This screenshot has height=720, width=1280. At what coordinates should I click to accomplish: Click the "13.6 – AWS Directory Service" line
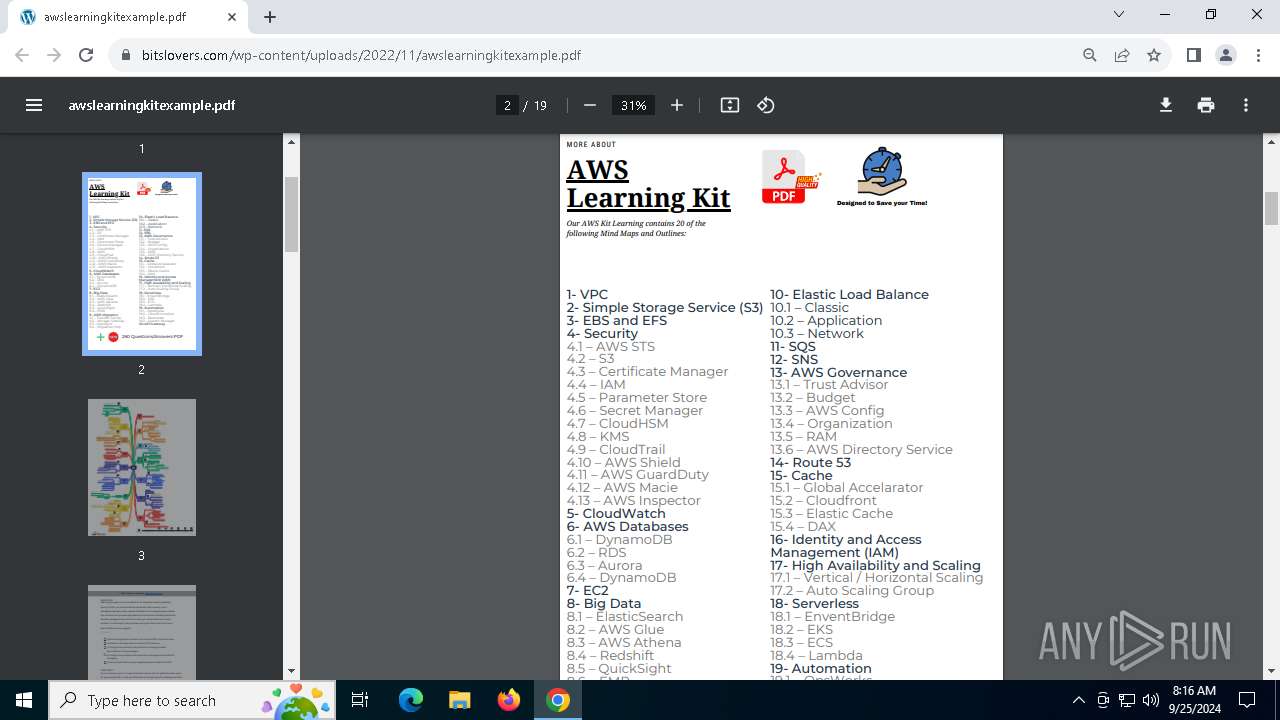tap(861, 450)
